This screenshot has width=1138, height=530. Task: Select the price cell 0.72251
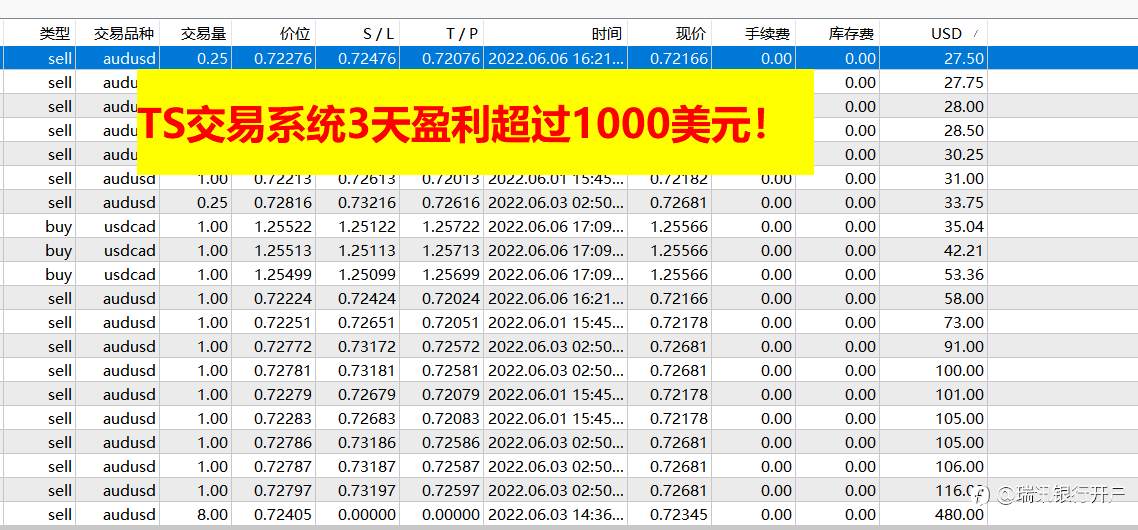click(283, 322)
